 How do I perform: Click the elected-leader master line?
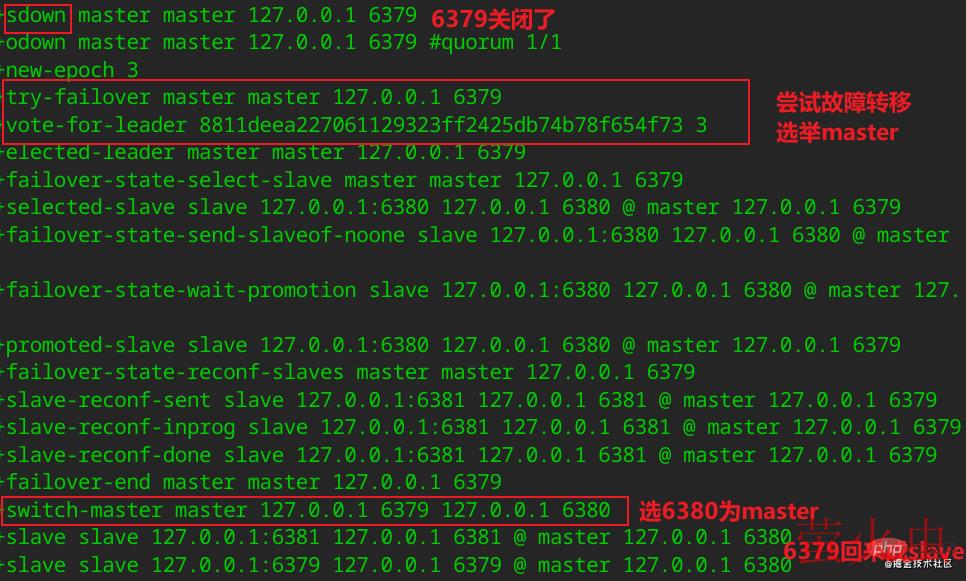(x=264, y=152)
